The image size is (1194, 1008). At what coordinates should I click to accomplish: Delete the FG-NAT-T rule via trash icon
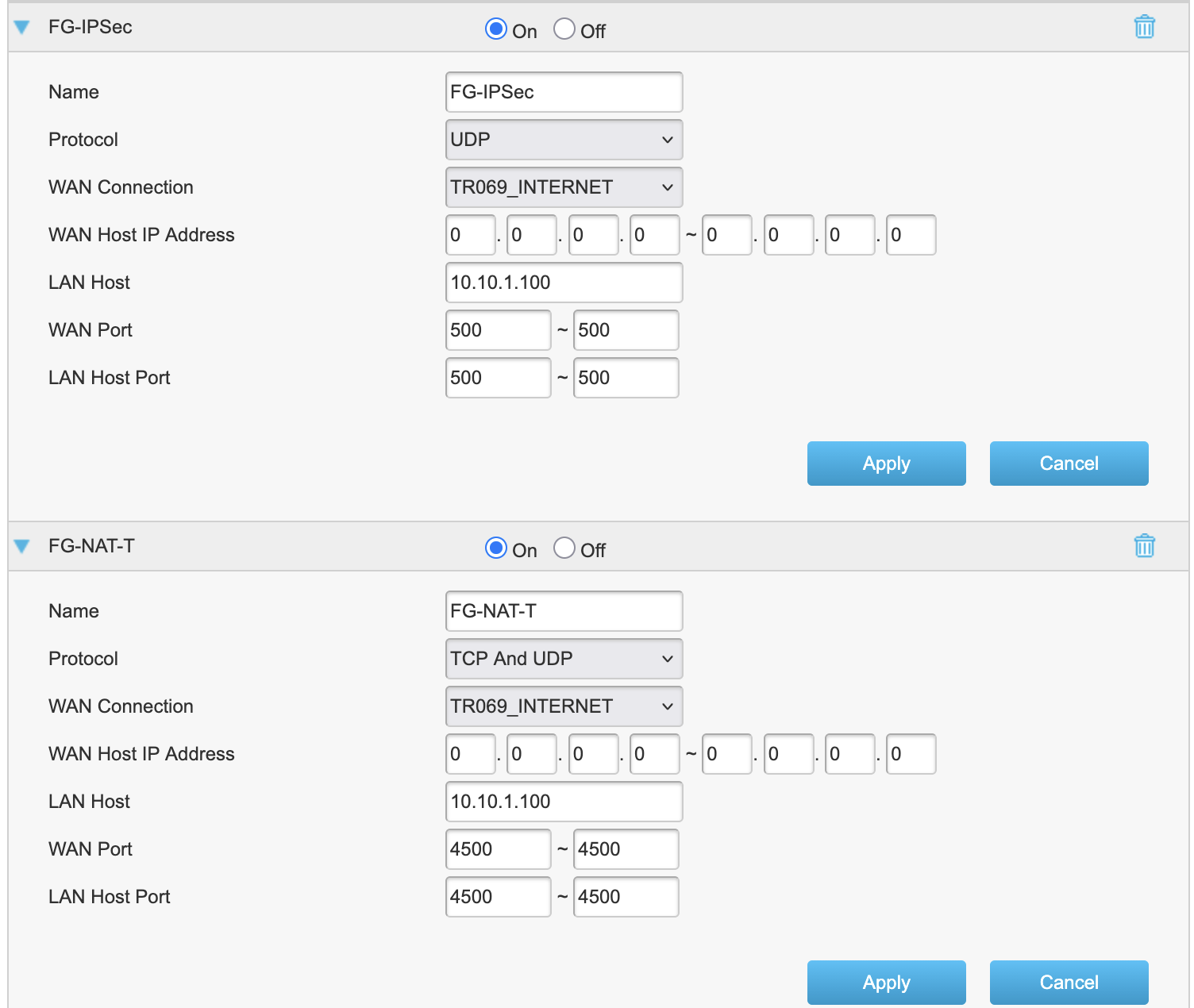click(1144, 546)
